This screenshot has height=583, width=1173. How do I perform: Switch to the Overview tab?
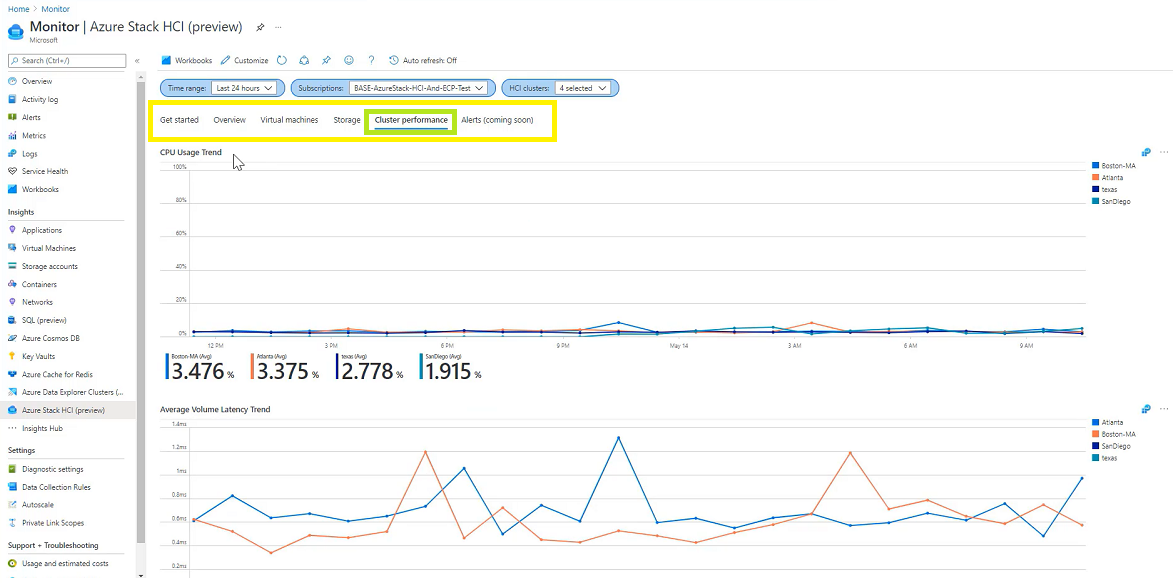point(229,120)
